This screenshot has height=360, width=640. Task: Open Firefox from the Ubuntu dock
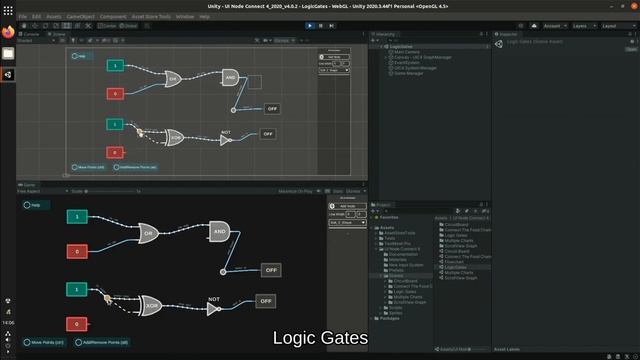pos(8,32)
